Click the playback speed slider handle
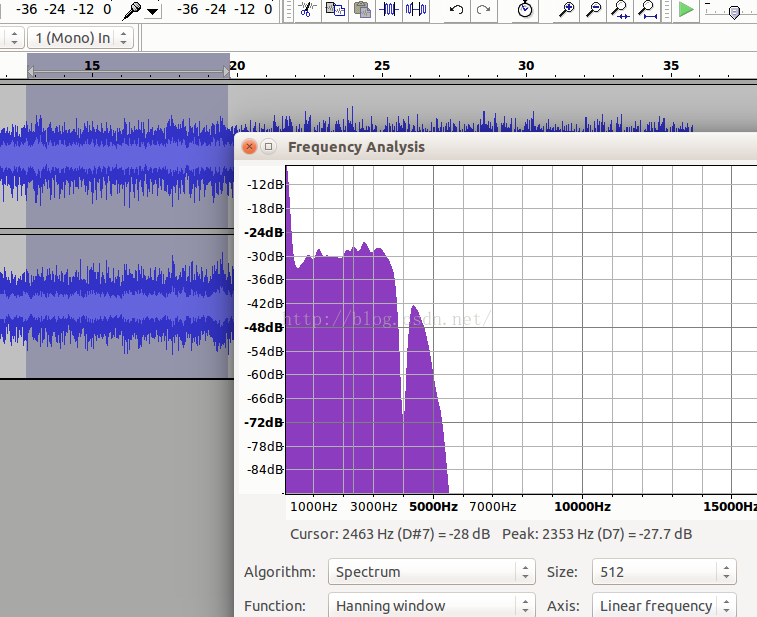Image resolution: width=757 pixels, height=617 pixels. [734, 12]
